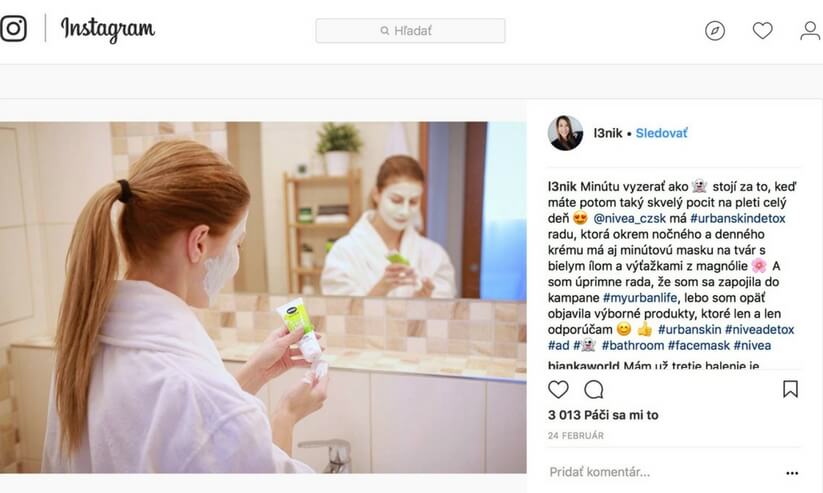
Task: Click the Instagram camera logo icon
Action: coord(13,28)
